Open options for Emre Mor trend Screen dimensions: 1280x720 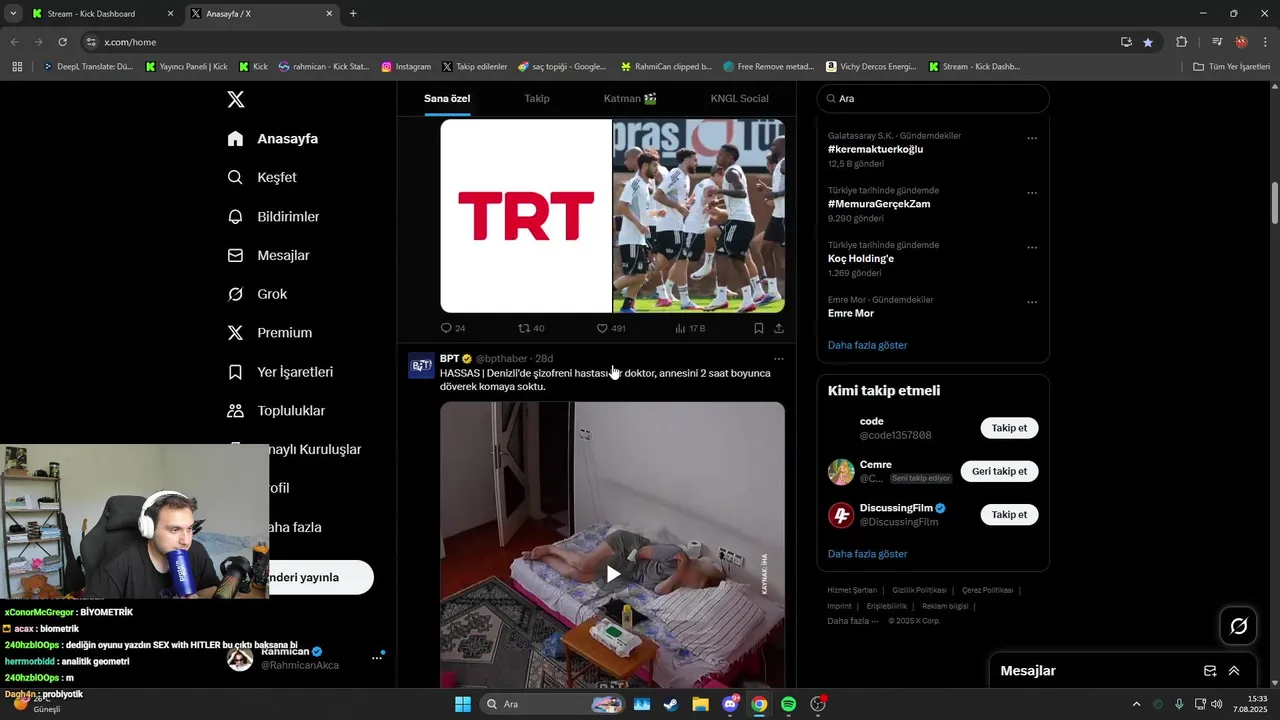click(x=1032, y=302)
